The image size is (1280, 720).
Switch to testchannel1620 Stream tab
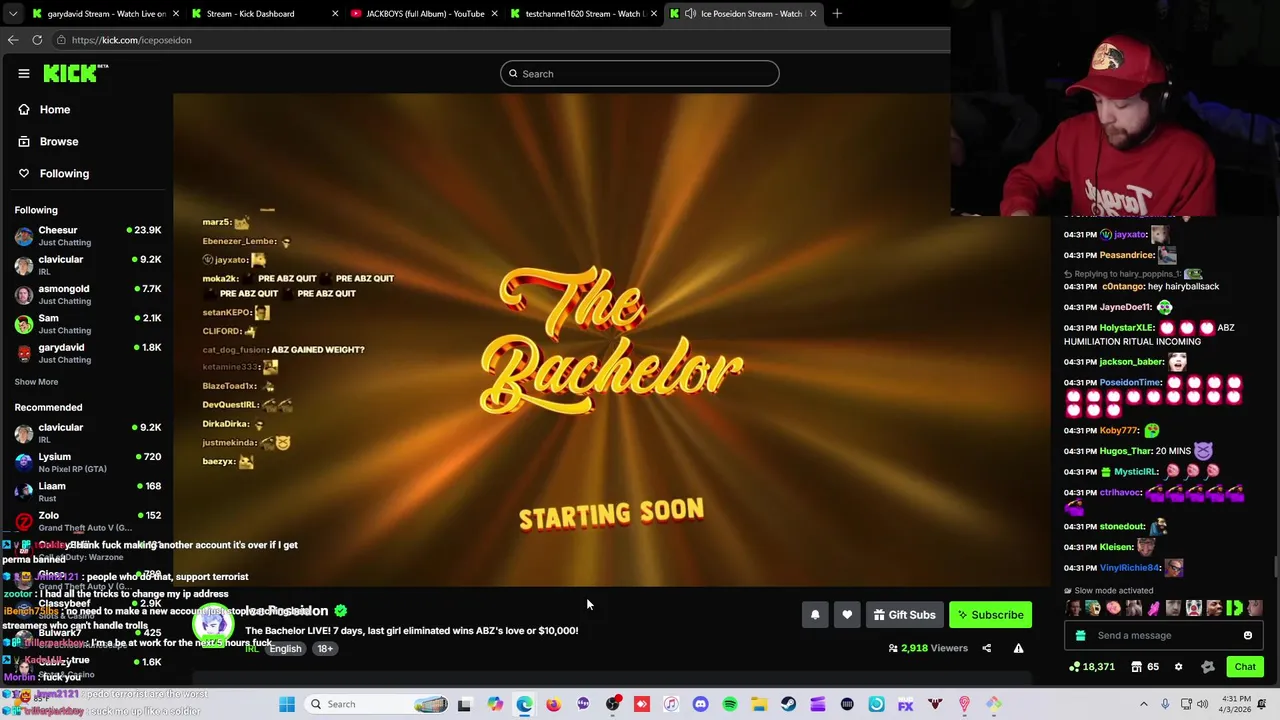(x=582, y=13)
